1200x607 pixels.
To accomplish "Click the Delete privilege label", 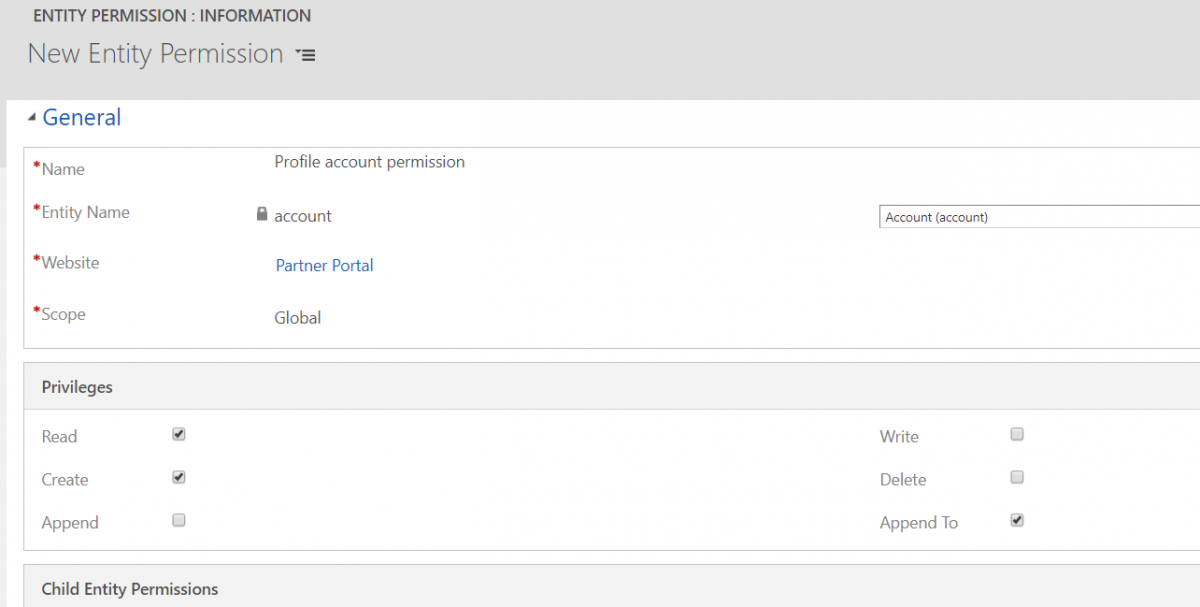I will 903,480.
